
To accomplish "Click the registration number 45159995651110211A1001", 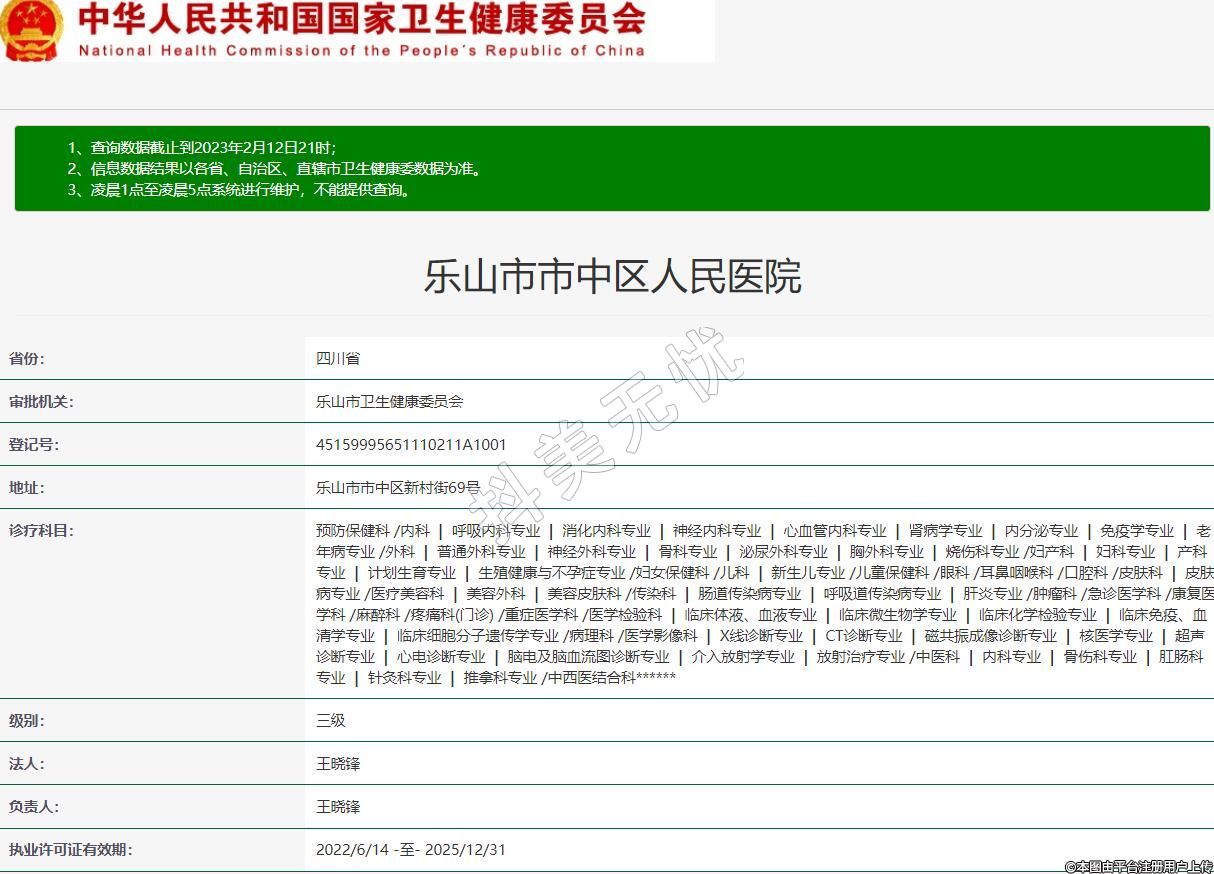I will (x=411, y=445).
